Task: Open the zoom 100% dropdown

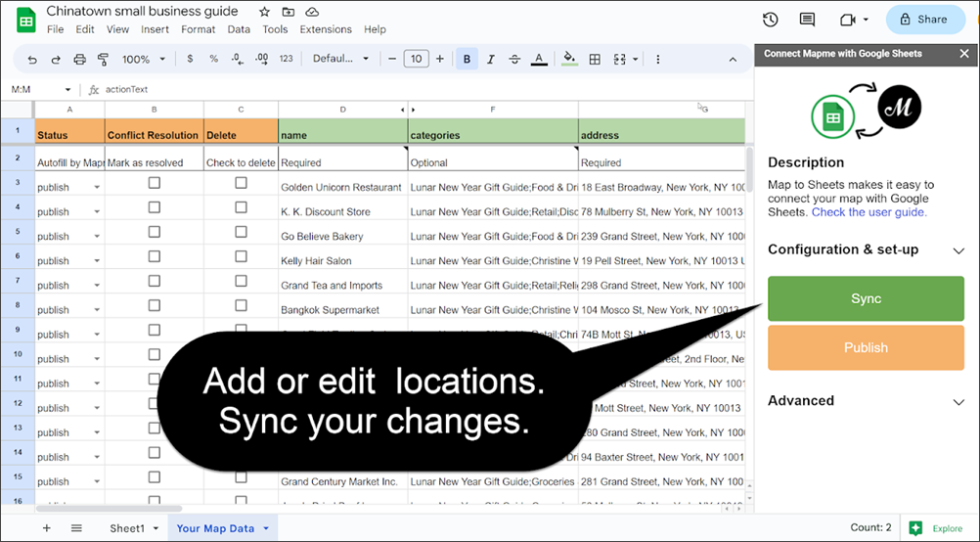Action: pos(143,59)
